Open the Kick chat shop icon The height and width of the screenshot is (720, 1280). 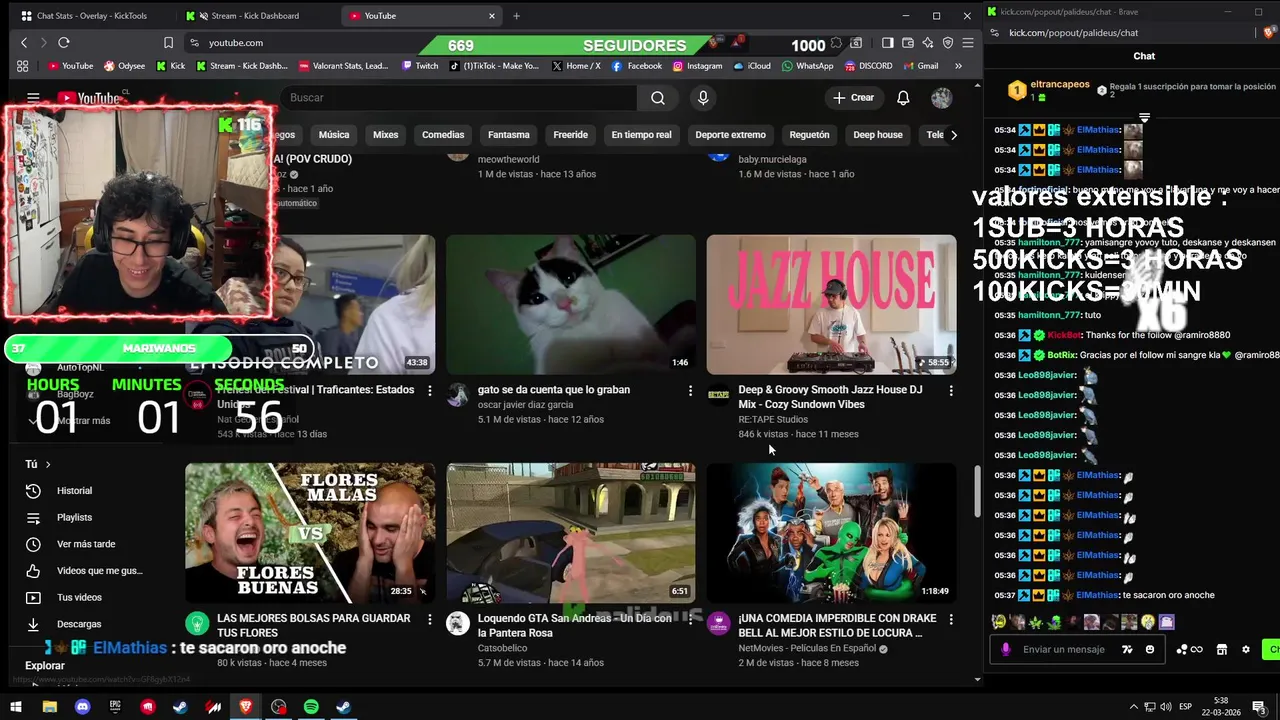coord(1221,650)
